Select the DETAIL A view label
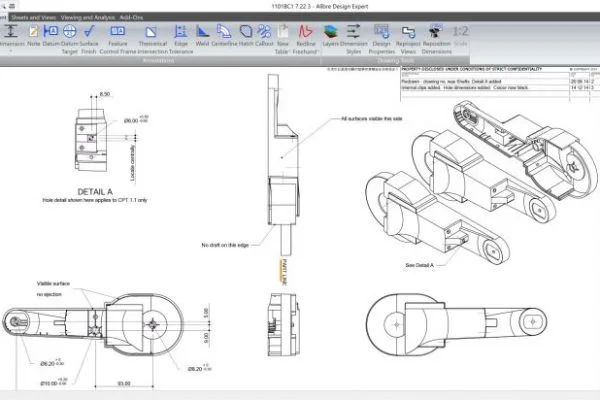 tap(95, 192)
